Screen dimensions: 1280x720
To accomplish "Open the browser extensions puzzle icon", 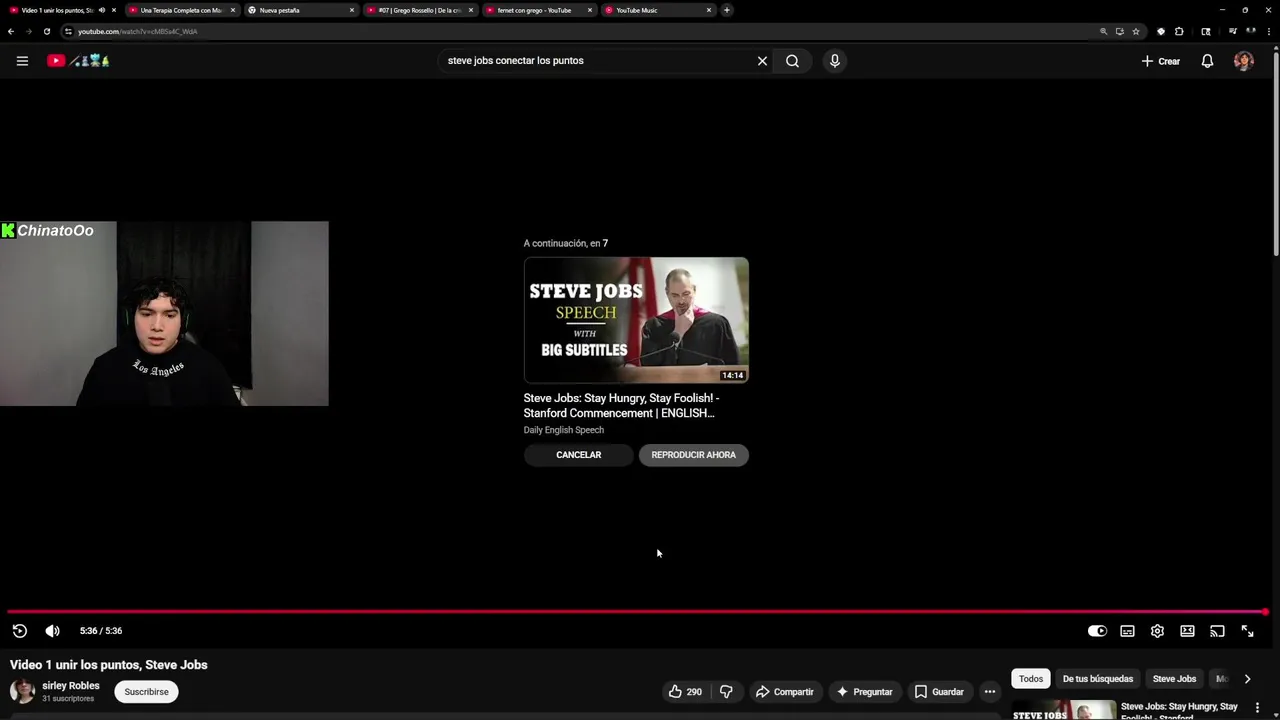I will coord(1179,31).
